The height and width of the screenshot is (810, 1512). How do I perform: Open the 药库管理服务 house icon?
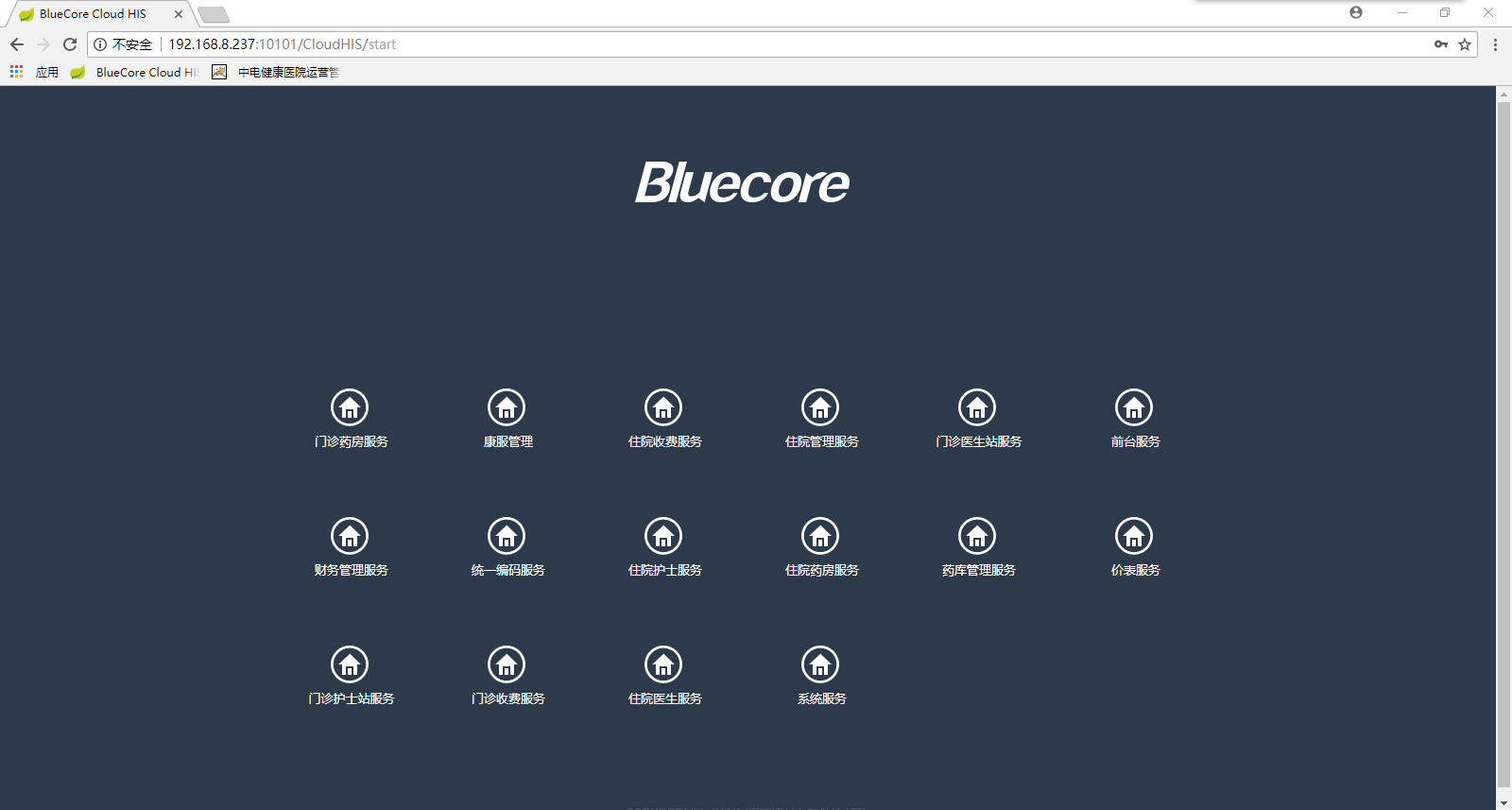click(x=977, y=536)
